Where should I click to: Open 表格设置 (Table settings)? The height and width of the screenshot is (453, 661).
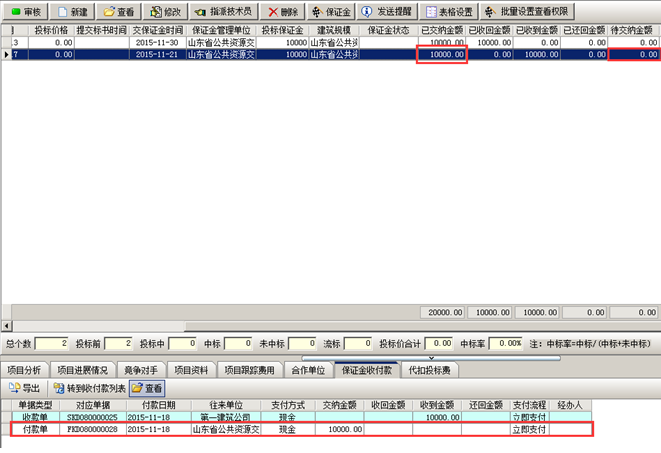point(446,11)
